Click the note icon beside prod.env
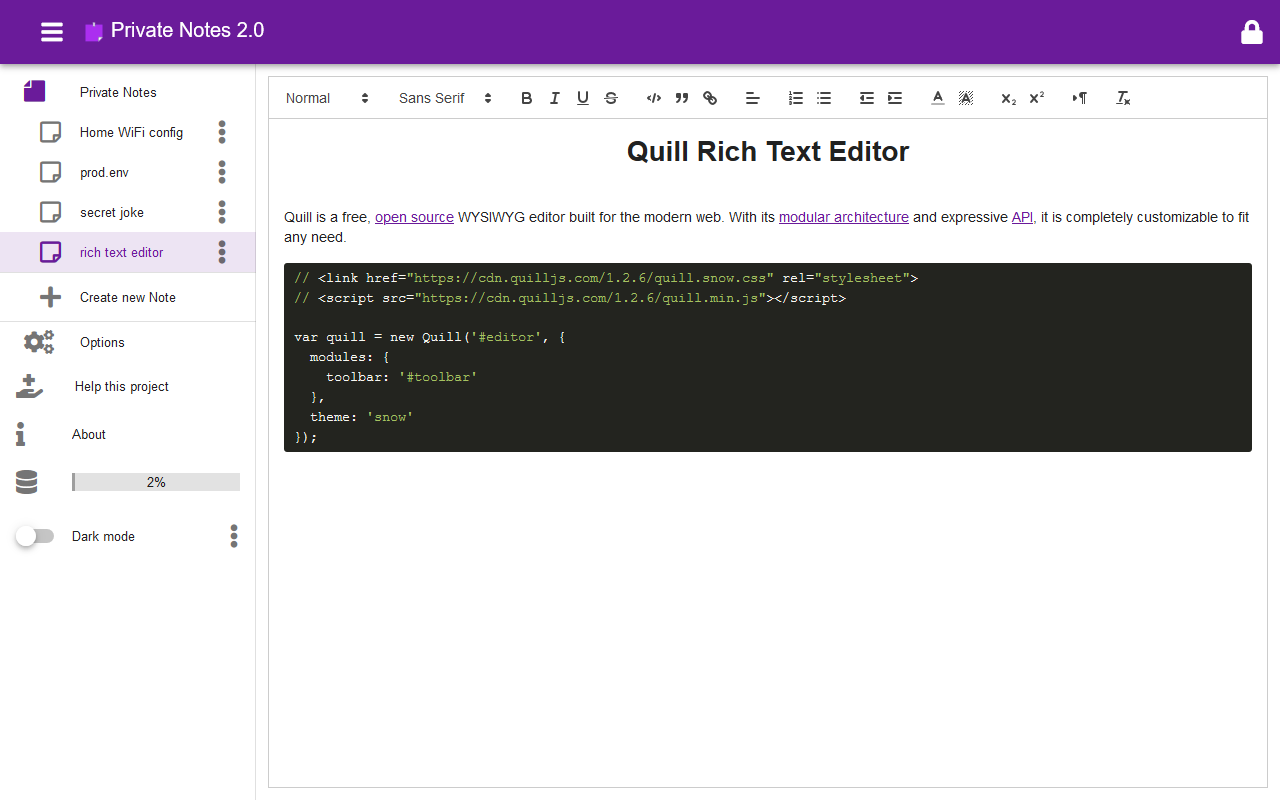The width and height of the screenshot is (1280, 800). (50, 172)
